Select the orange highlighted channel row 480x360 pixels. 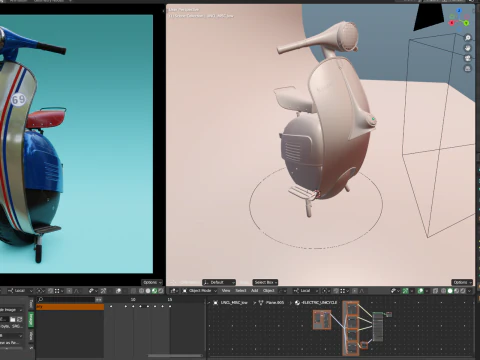[70, 307]
